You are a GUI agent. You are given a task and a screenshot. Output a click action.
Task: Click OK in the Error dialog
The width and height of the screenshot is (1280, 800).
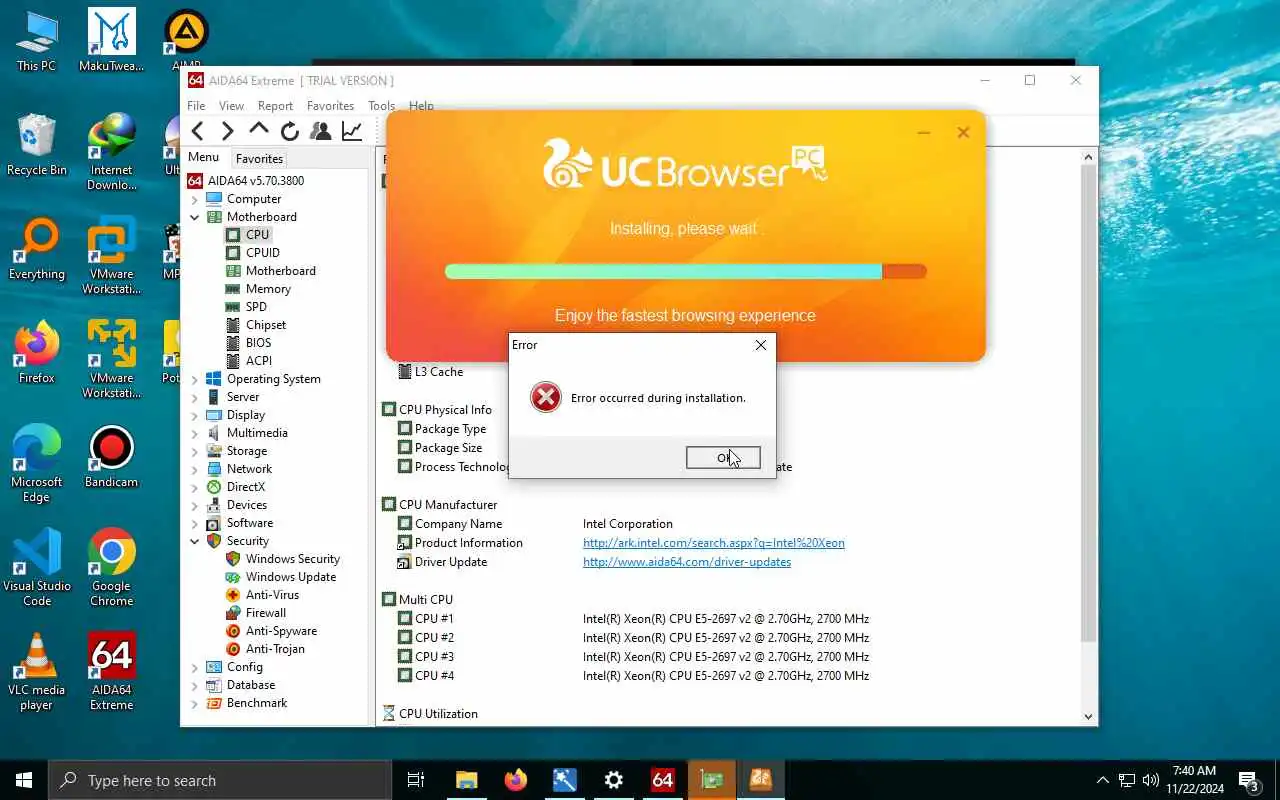tap(723, 457)
